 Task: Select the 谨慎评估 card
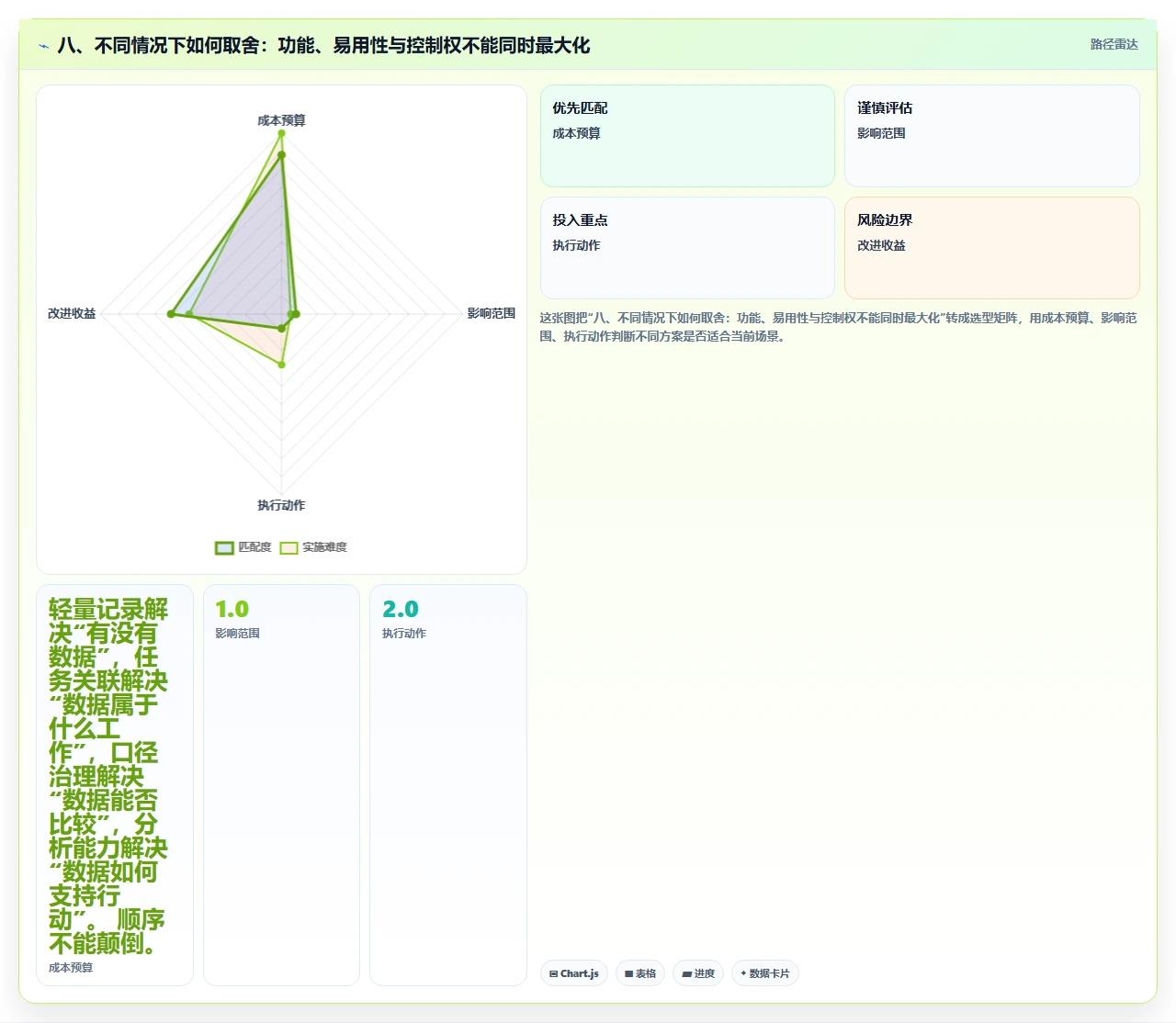point(992,136)
